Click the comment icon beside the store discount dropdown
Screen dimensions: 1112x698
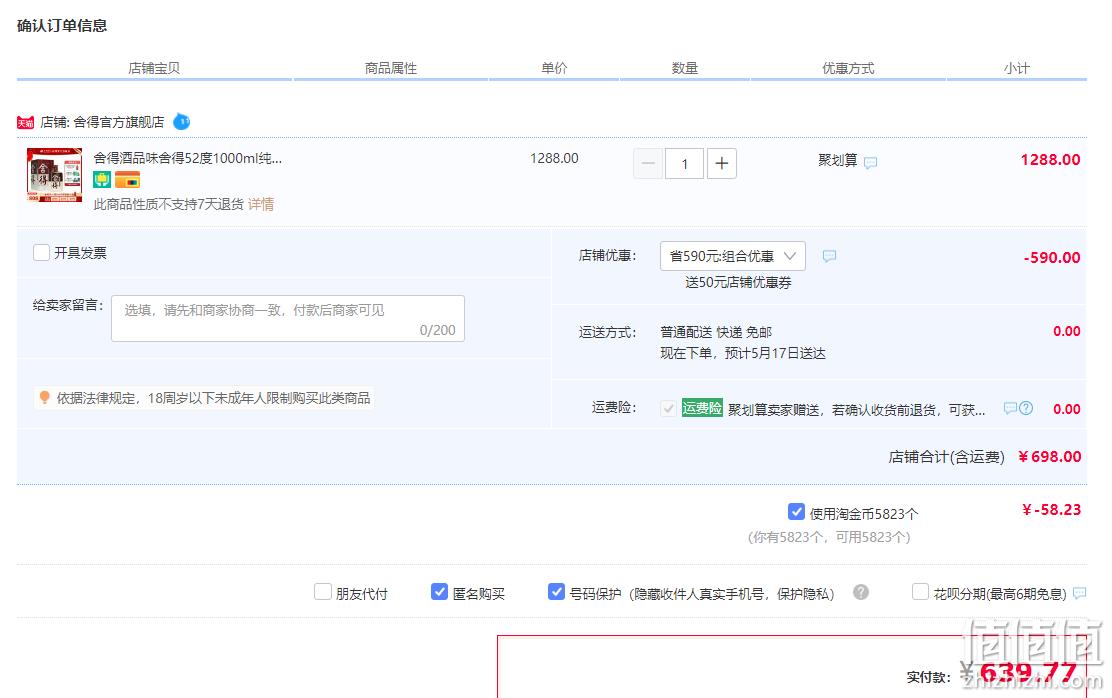coord(829,256)
